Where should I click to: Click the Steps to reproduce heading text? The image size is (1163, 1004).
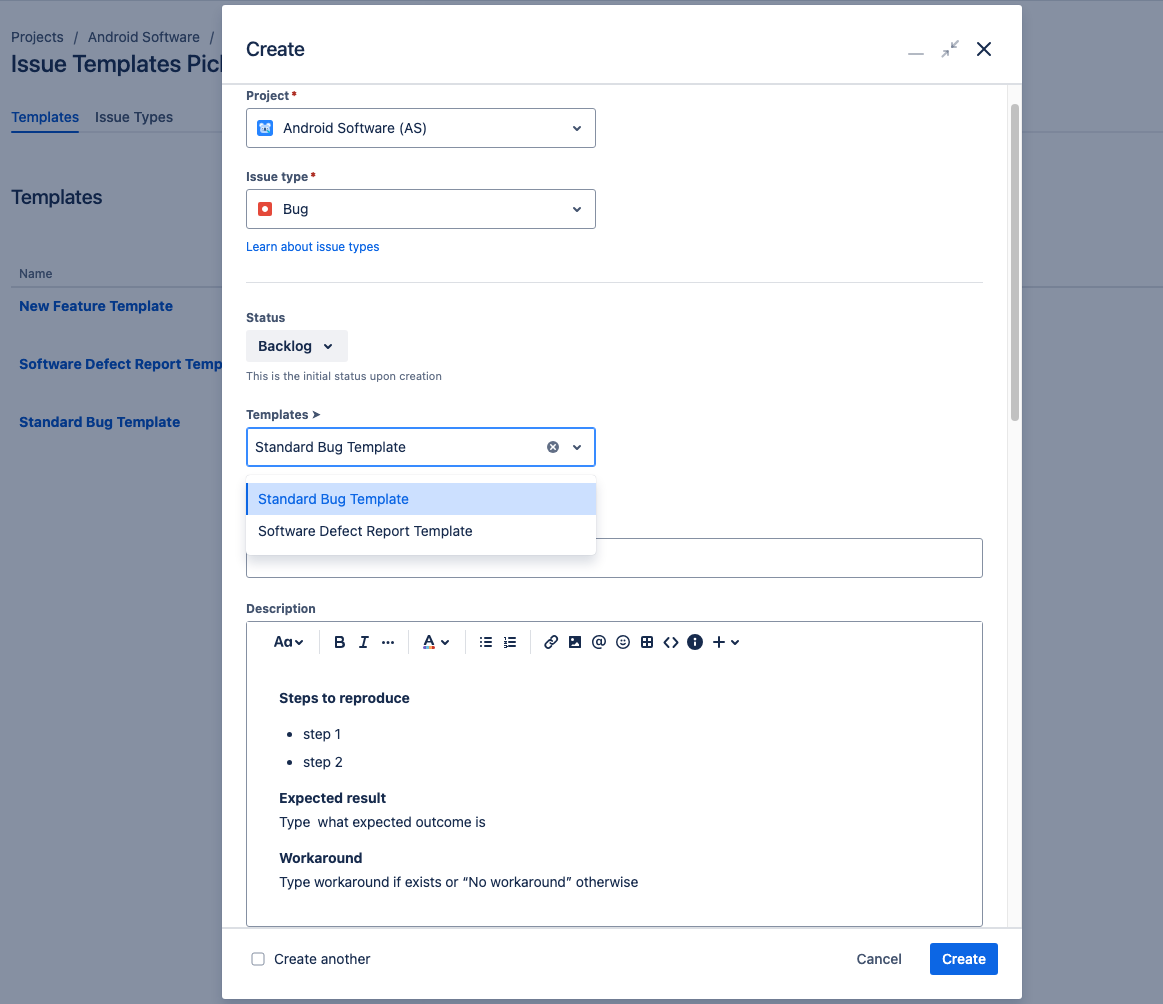point(344,698)
